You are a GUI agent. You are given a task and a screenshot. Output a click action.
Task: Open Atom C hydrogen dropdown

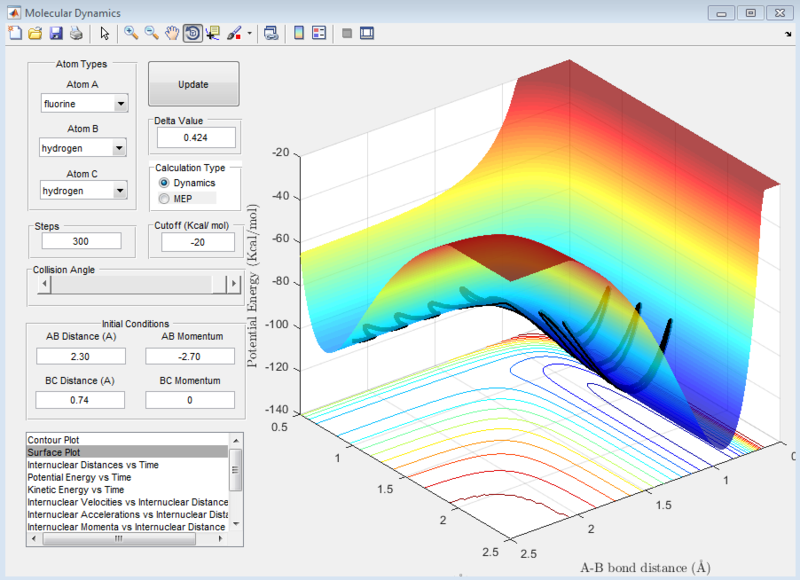coord(119,191)
